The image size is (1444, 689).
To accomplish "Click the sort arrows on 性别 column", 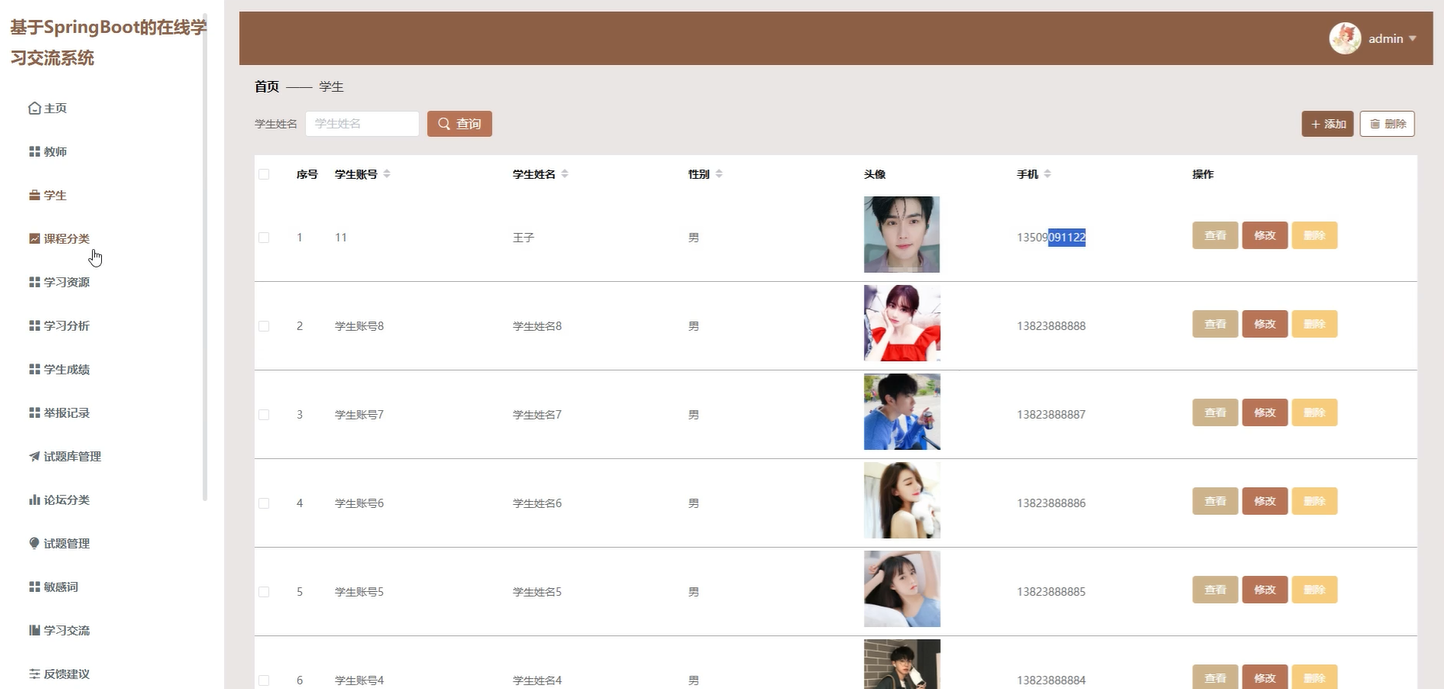I will pyautogui.click(x=719, y=174).
